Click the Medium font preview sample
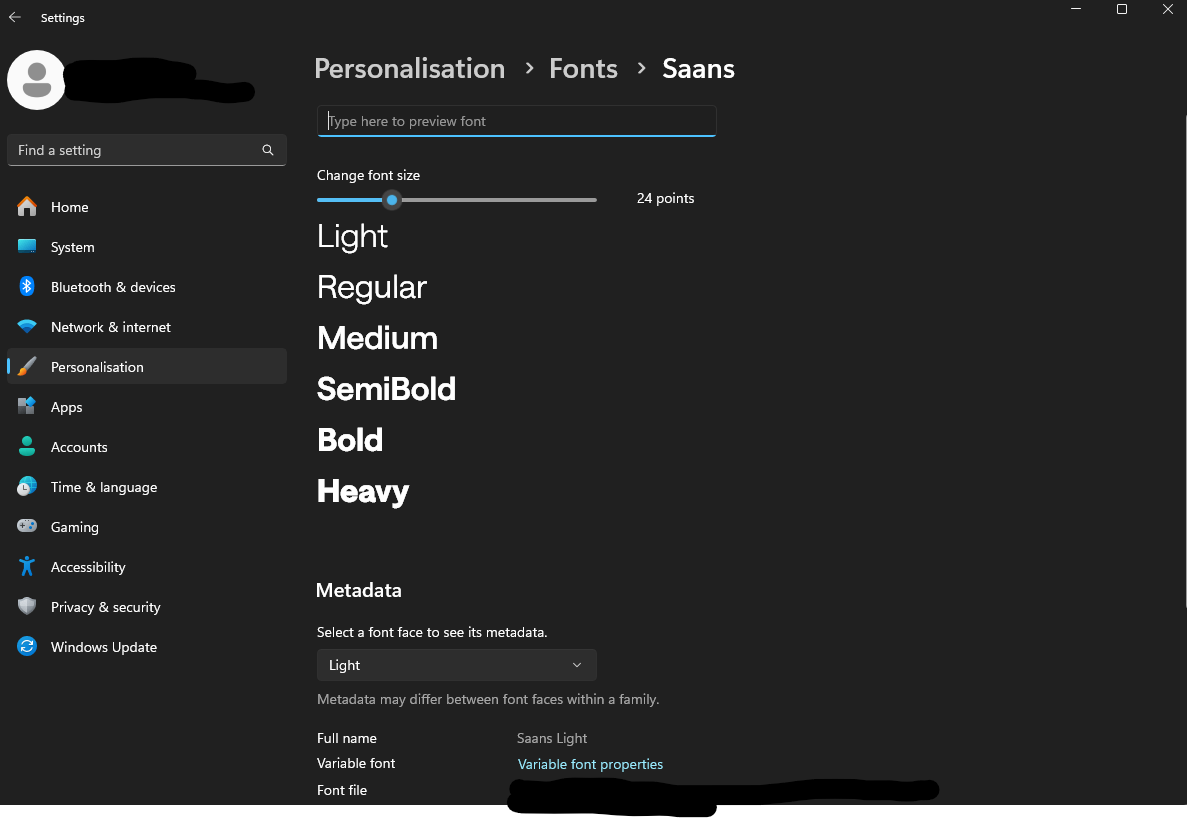Screen dimensions: 1187x818 point(377,338)
